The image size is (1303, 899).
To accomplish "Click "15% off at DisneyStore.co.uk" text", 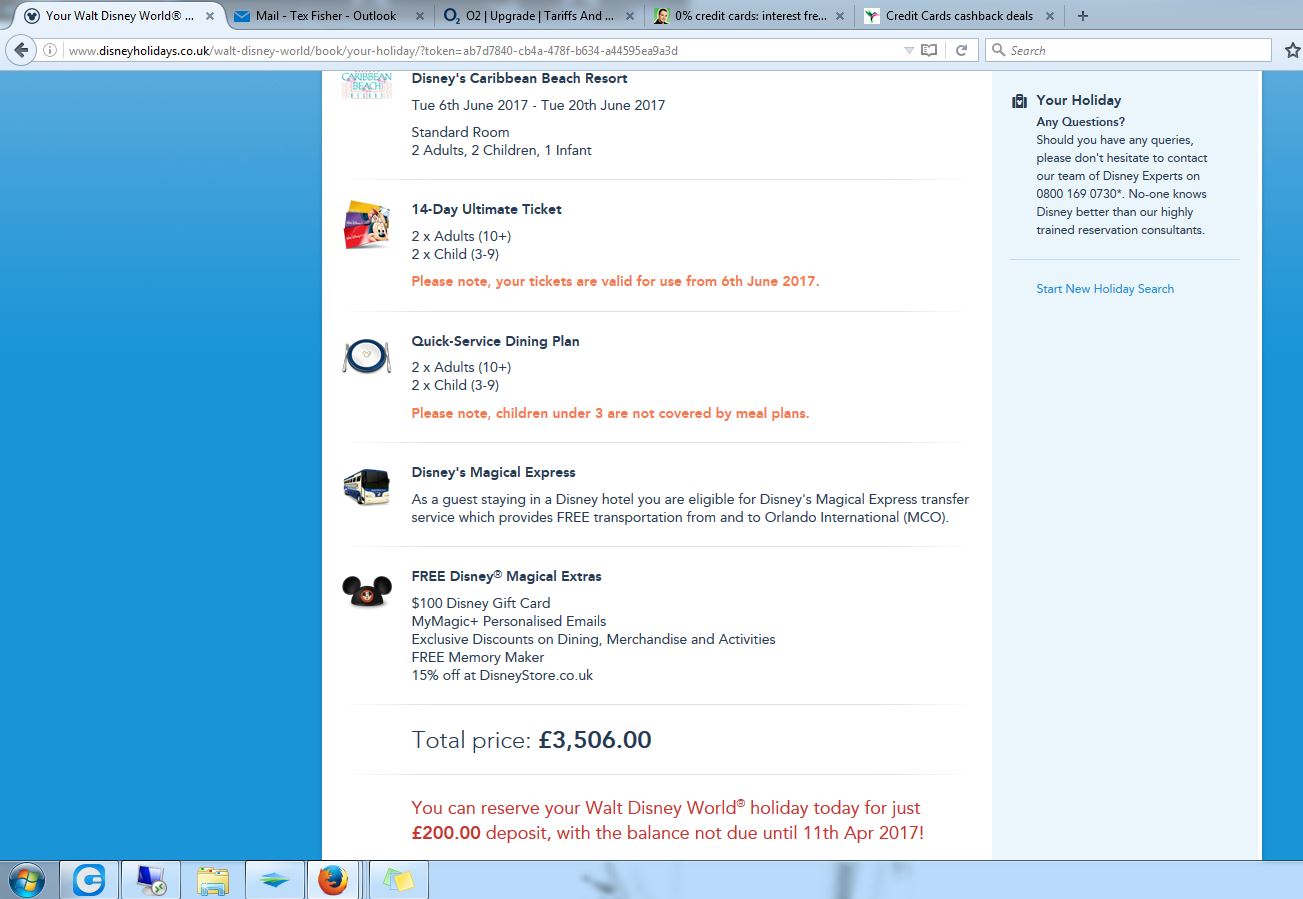I will (x=502, y=675).
